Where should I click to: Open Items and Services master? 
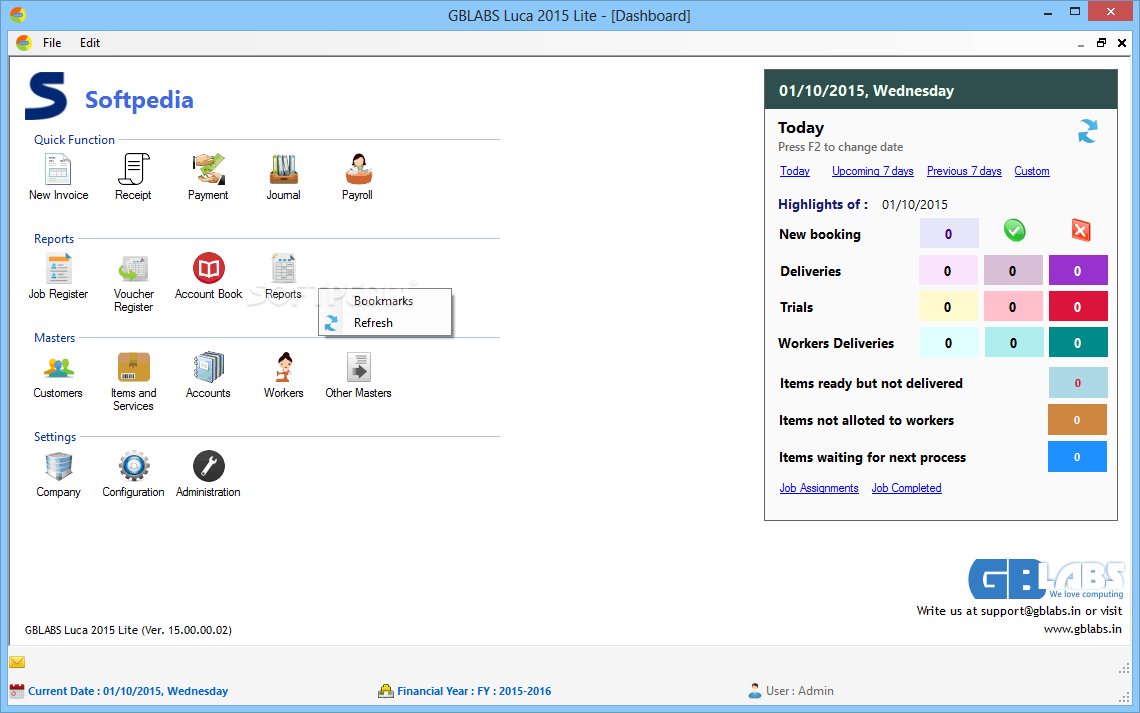coord(134,382)
